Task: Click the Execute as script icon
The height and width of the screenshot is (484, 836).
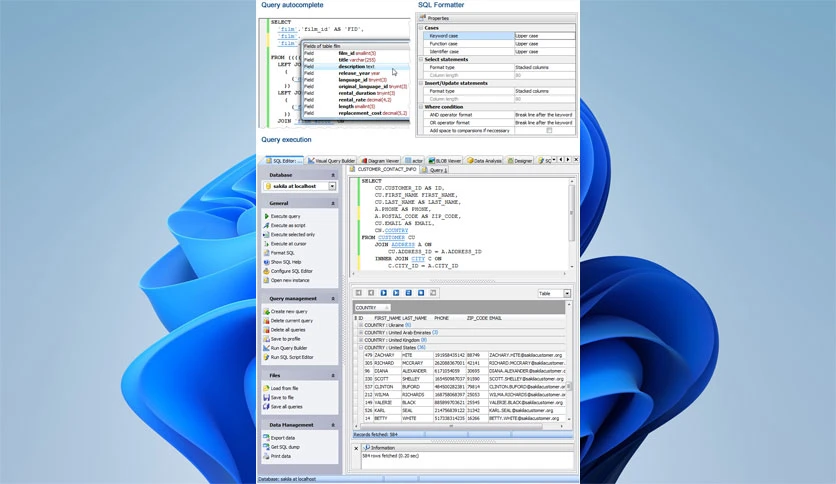Action: pyautogui.click(x=267, y=225)
